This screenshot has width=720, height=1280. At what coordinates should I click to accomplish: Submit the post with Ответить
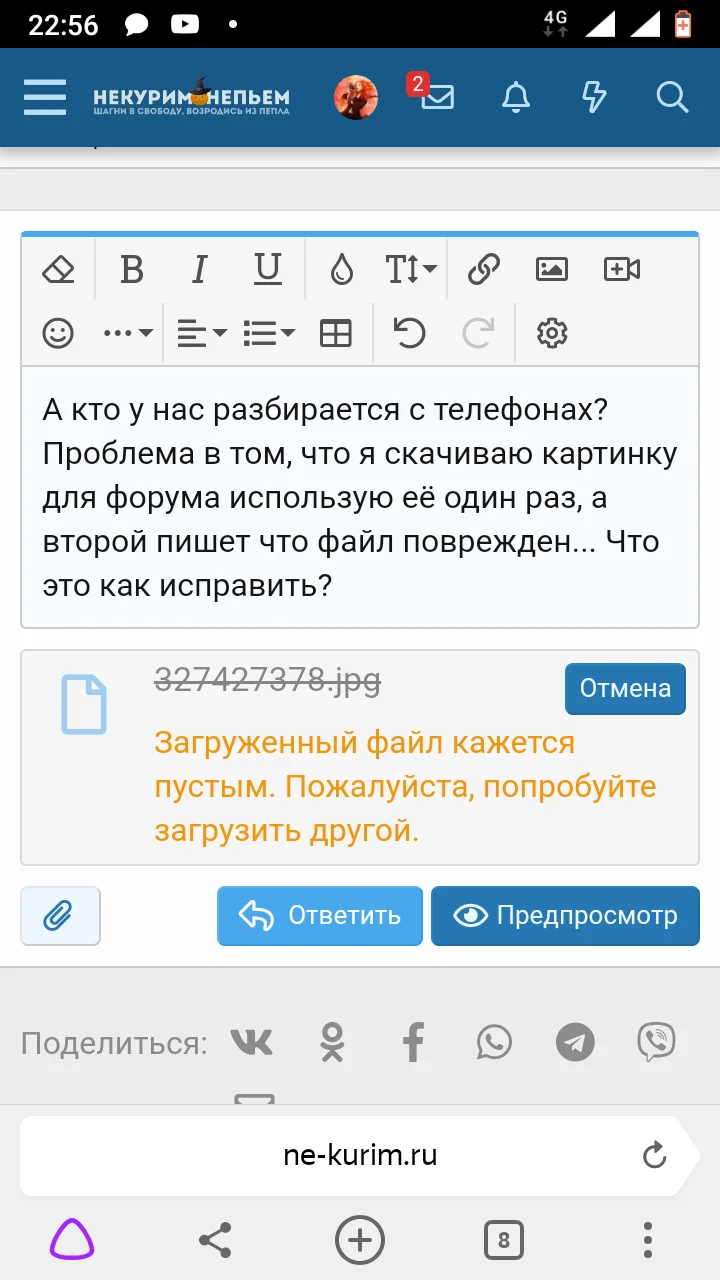click(320, 916)
